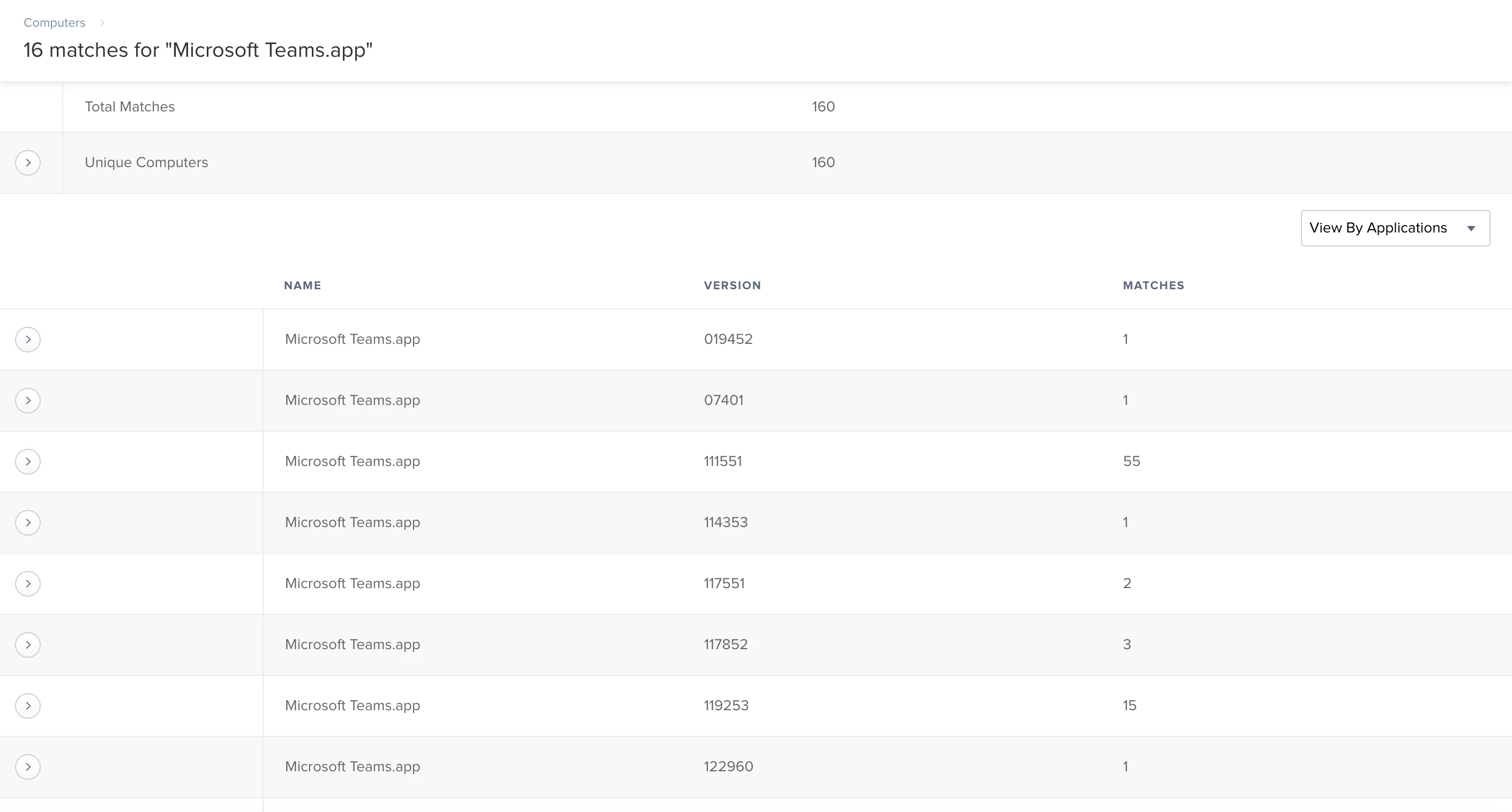Click matches value 1 for version 07401
The height and width of the screenshot is (812, 1512).
pyautogui.click(x=1125, y=400)
